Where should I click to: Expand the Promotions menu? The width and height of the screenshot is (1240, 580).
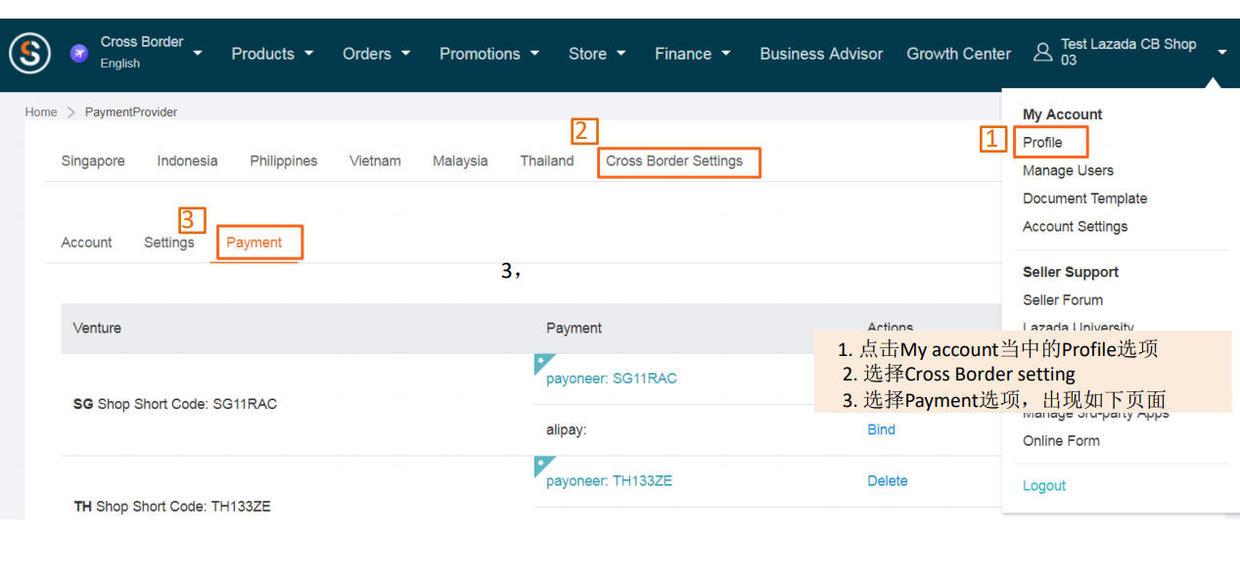(489, 54)
